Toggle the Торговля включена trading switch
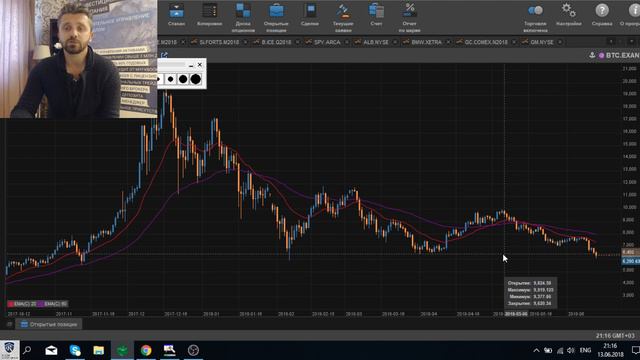The image size is (640, 360). tap(535, 18)
